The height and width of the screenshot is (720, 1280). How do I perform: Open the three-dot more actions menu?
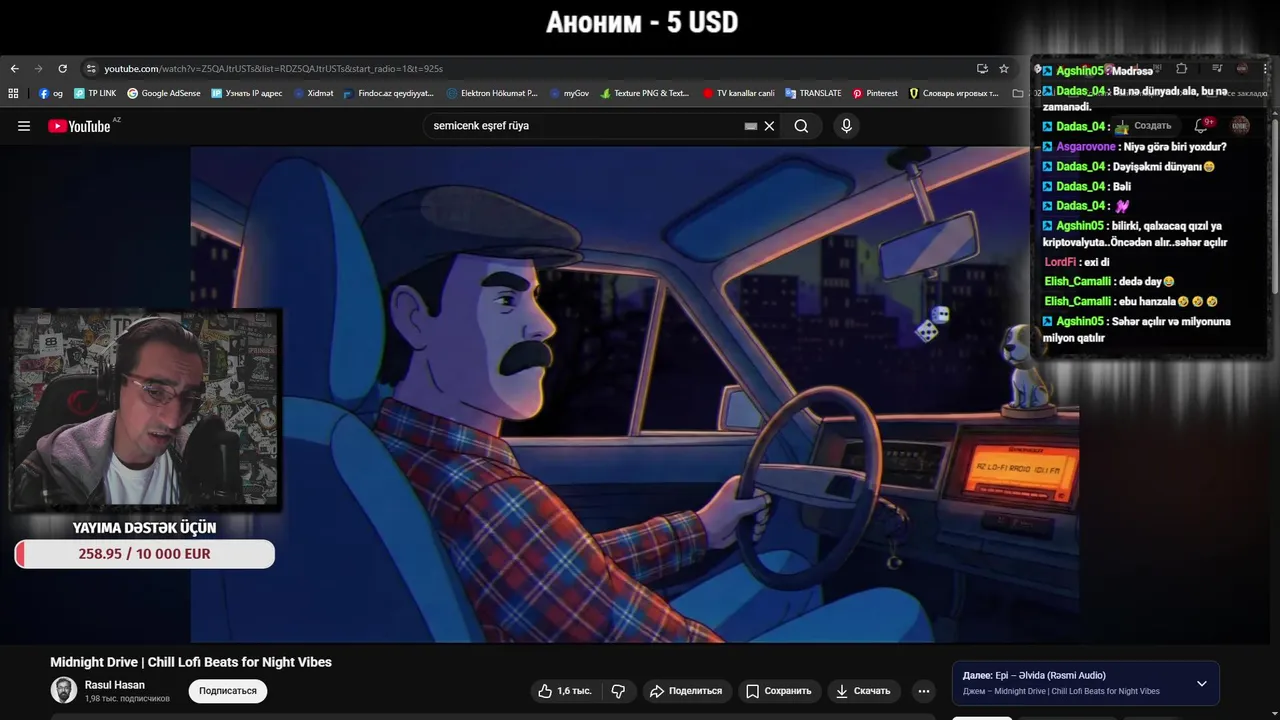coord(924,691)
